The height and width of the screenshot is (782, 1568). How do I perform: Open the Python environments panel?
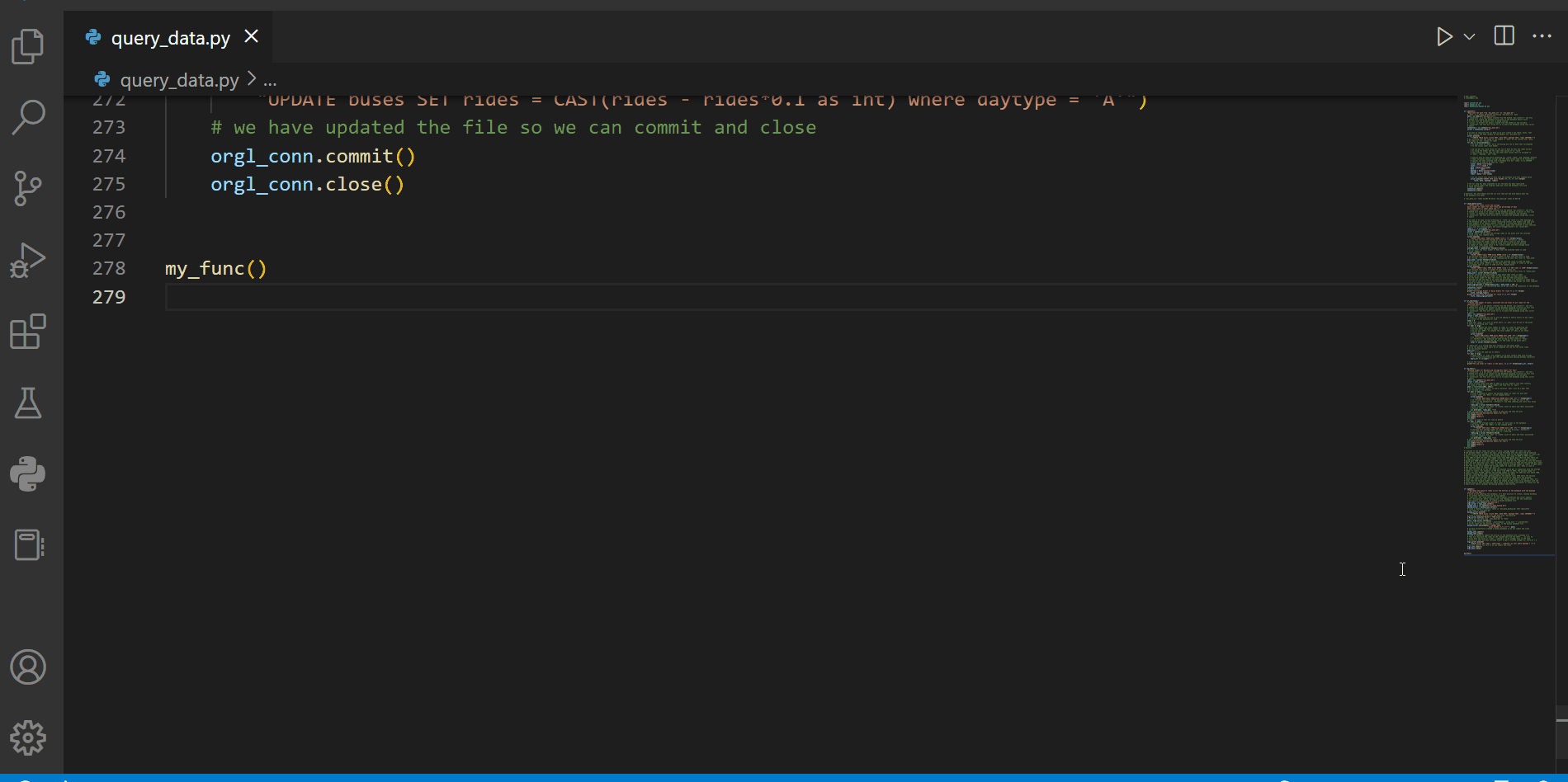coord(29,474)
